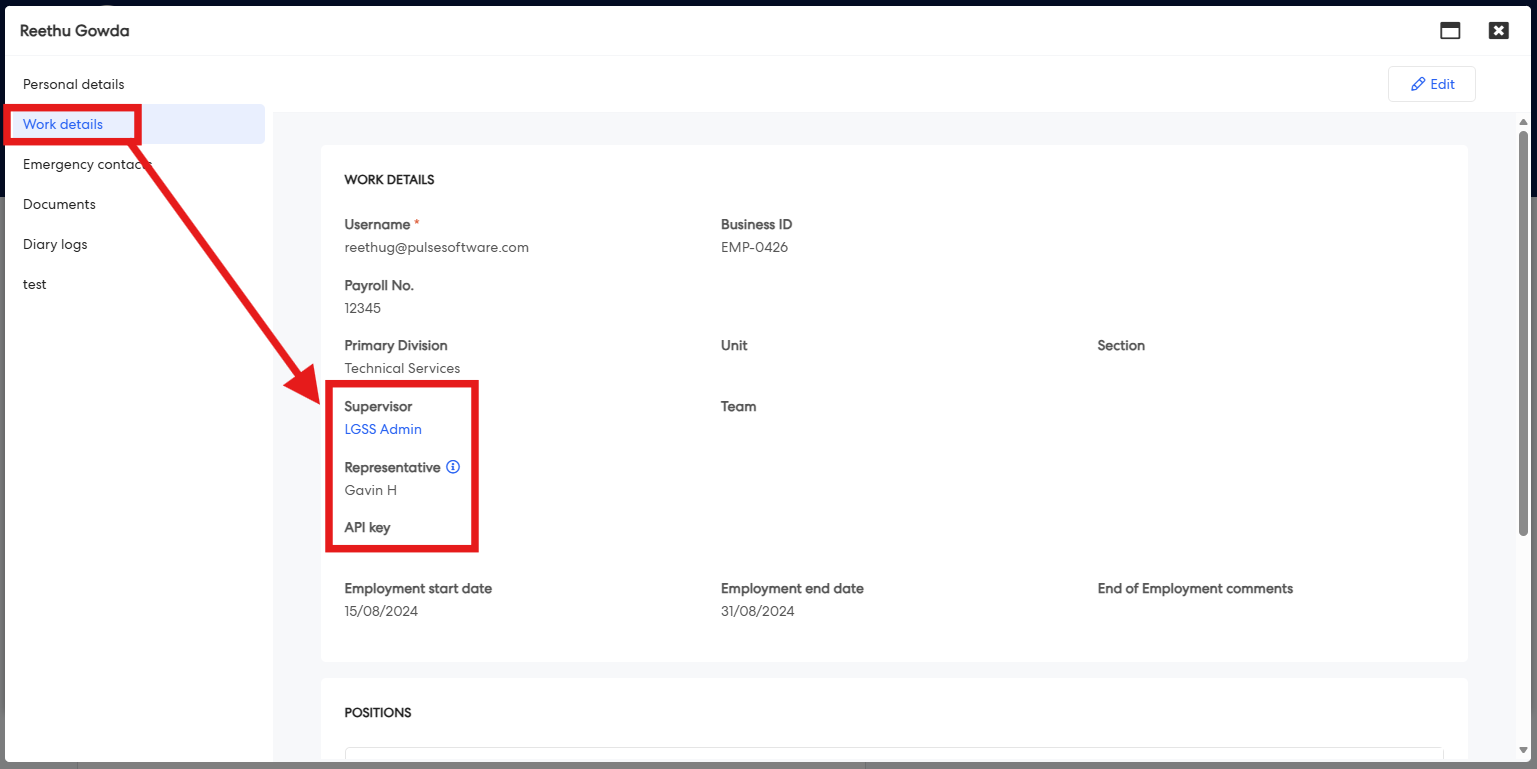Click the Representative info icon

(x=453, y=467)
